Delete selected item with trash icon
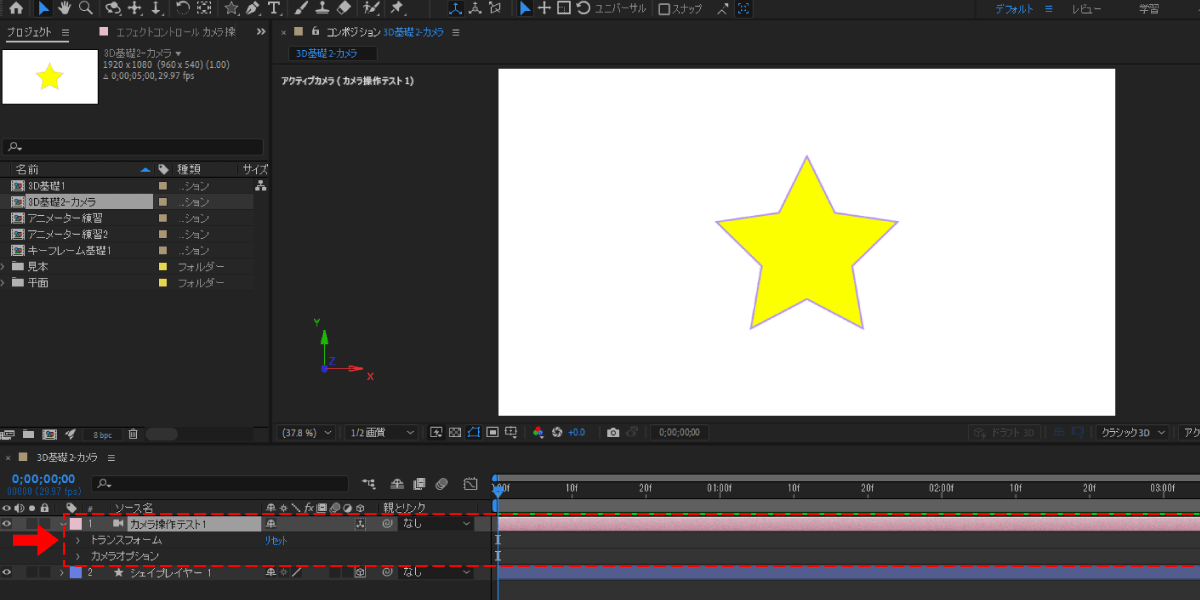Screen dimensions: 1200x600 133,434
